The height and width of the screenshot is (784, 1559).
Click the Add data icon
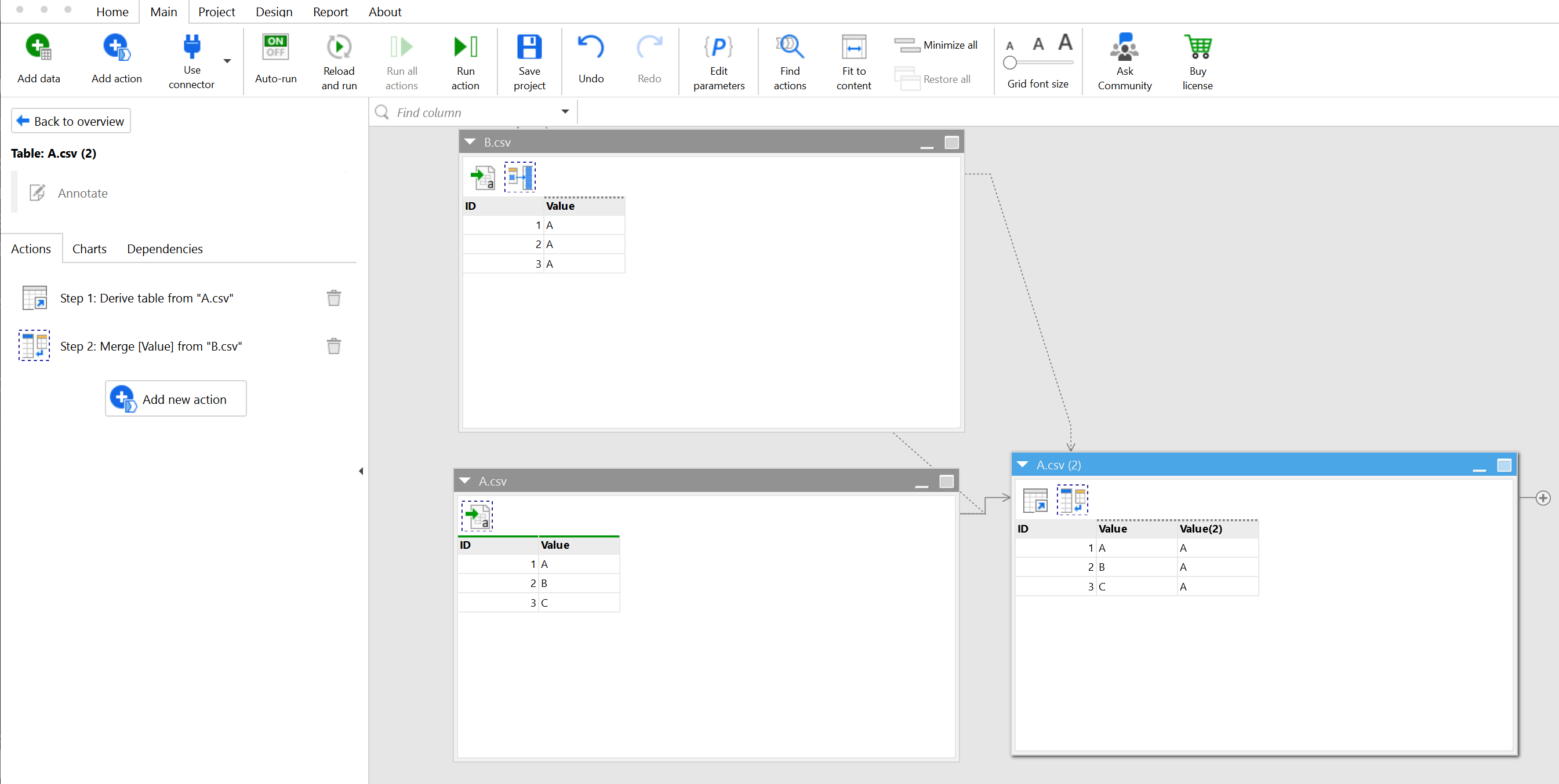pyautogui.click(x=38, y=47)
